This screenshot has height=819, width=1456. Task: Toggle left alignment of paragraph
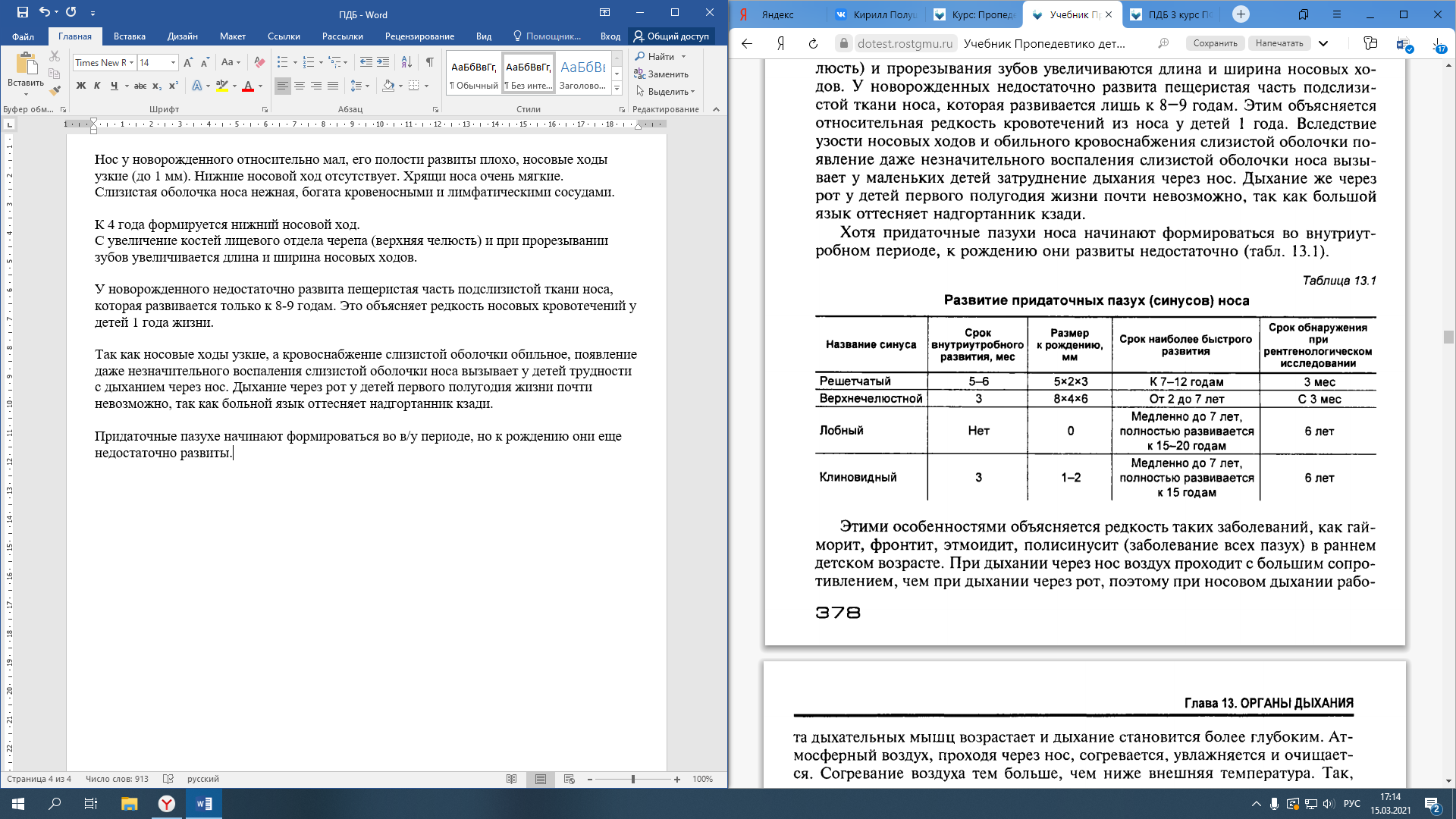tap(282, 86)
